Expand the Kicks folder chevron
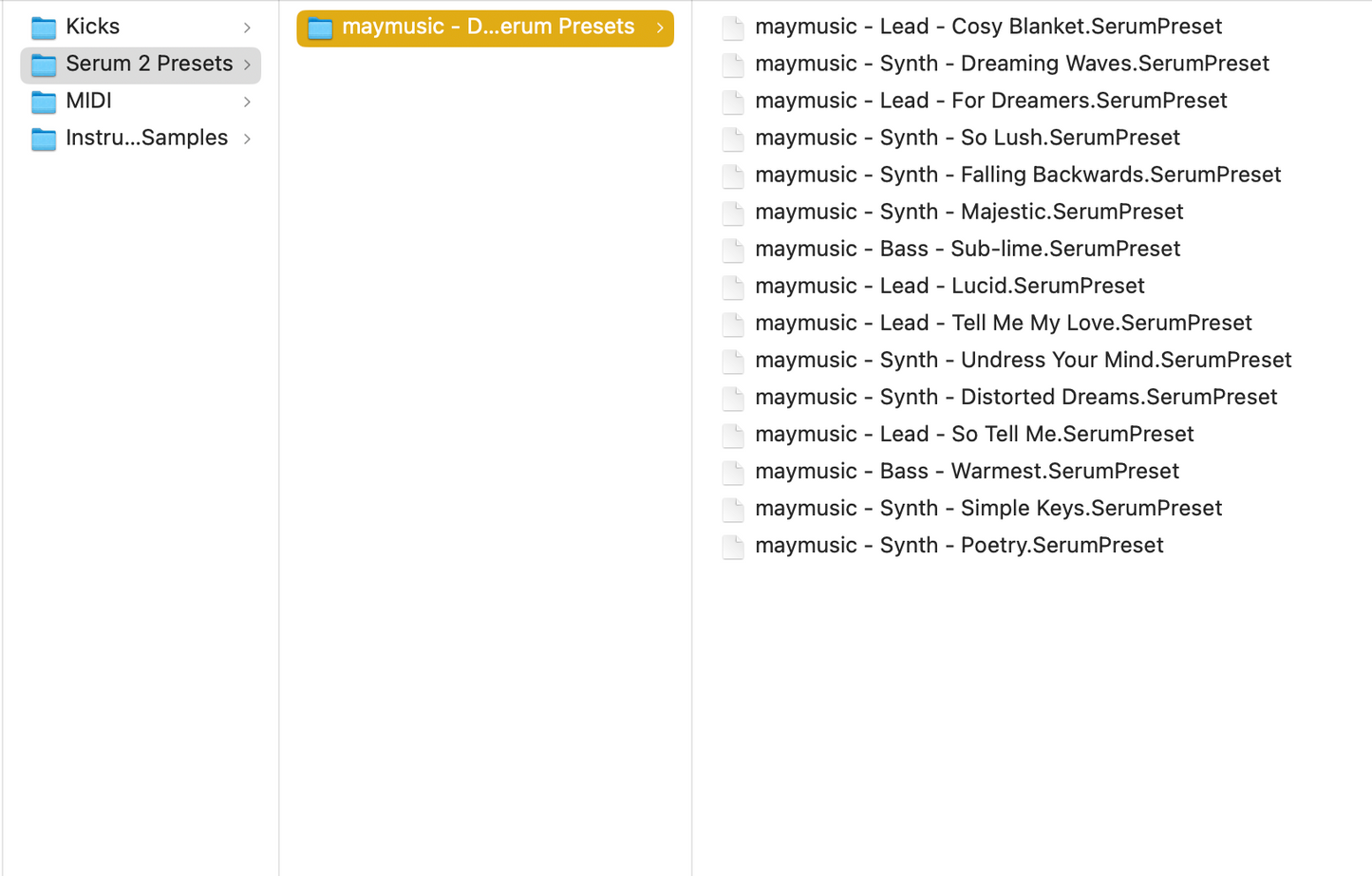1372x876 pixels. [x=247, y=28]
